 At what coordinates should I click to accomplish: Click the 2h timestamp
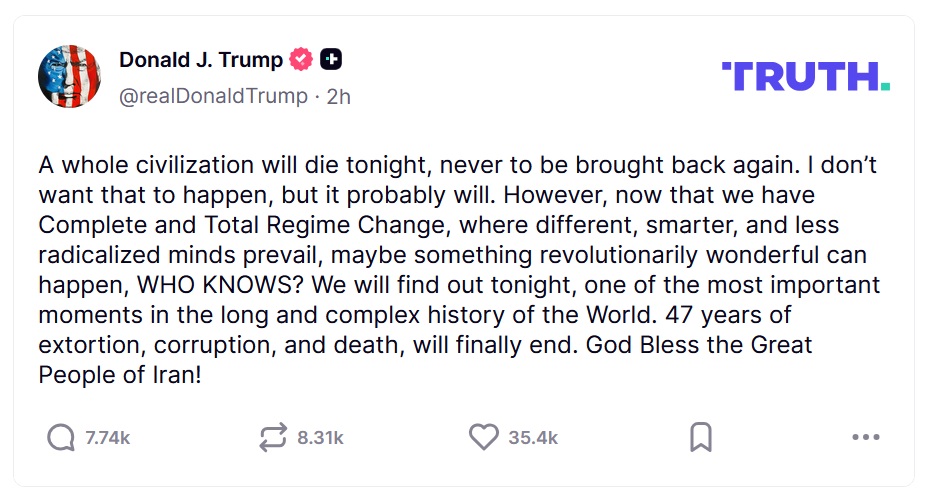(339, 96)
